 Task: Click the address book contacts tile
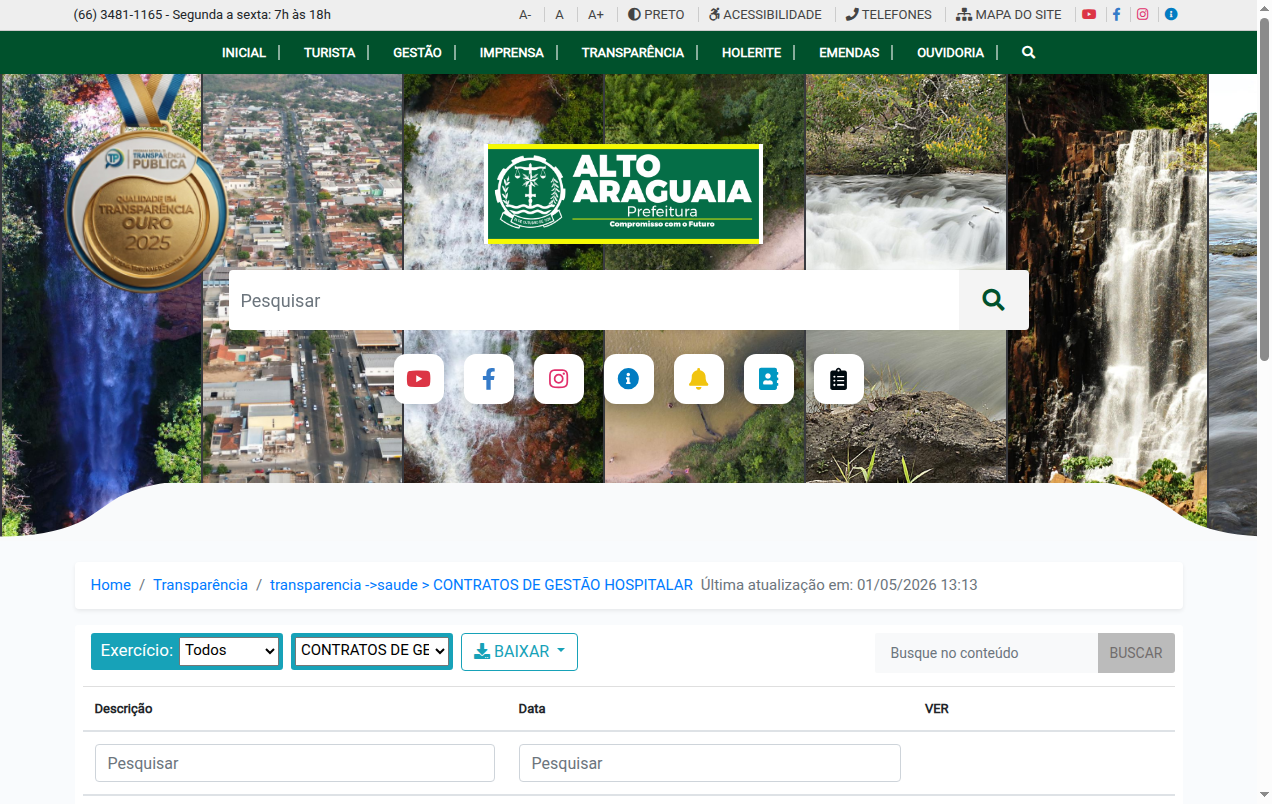(x=769, y=379)
